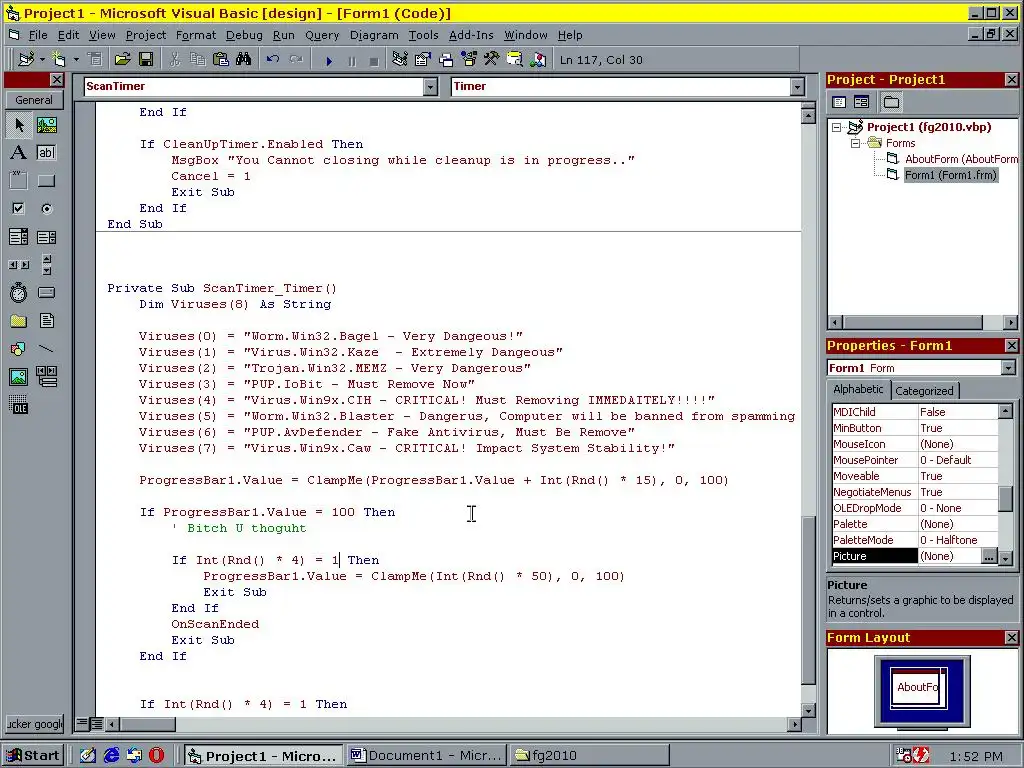The width and height of the screenshot is (1024, 768).
Task: Click View Code icon in Project panel
Action: [x=839, y=102]
